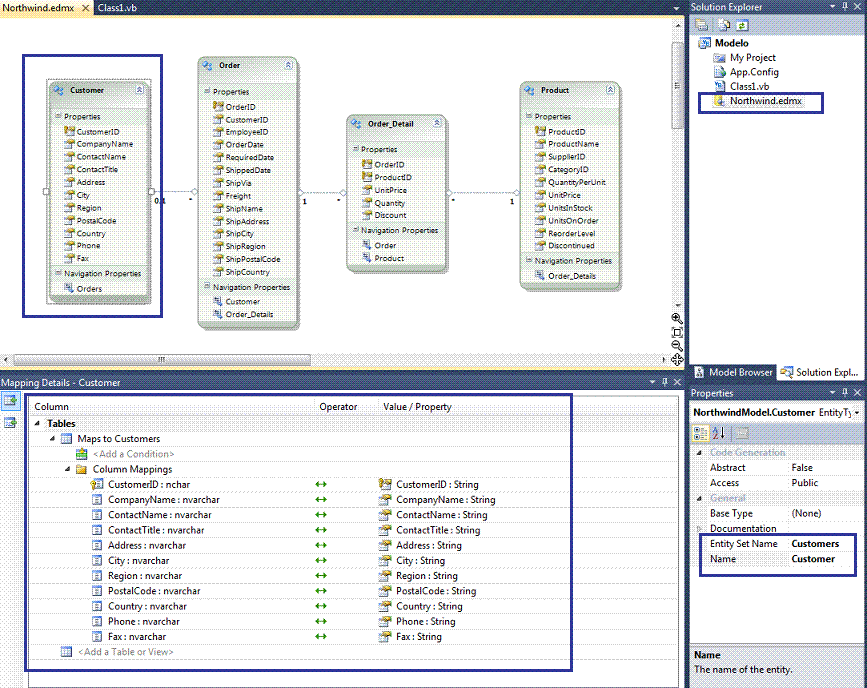Pin toggle for the Mapping Details panel
The width and height of the screenshot is (867, 688).
point(664,382)
